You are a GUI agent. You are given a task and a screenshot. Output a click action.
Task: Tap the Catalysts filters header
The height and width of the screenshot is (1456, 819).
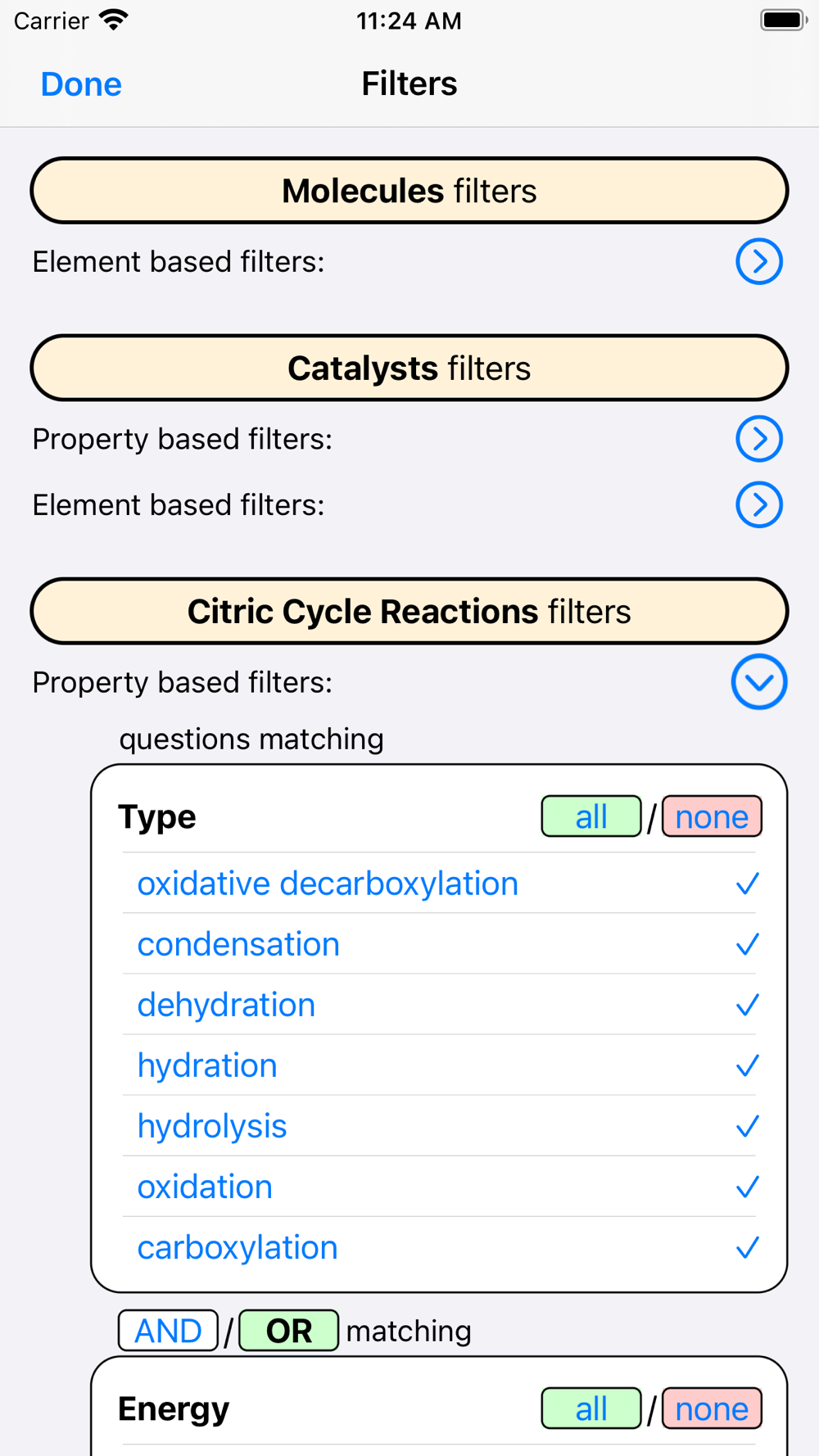(x=409, y=369)
